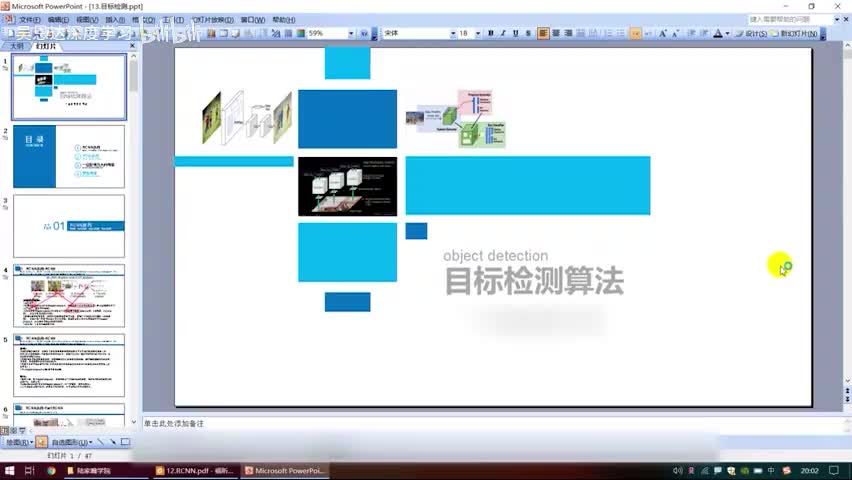The width and height of the screenshot is (852, 480).
Task: Set right text alignment
Action: pyautogui.click(x=568, y=33)
